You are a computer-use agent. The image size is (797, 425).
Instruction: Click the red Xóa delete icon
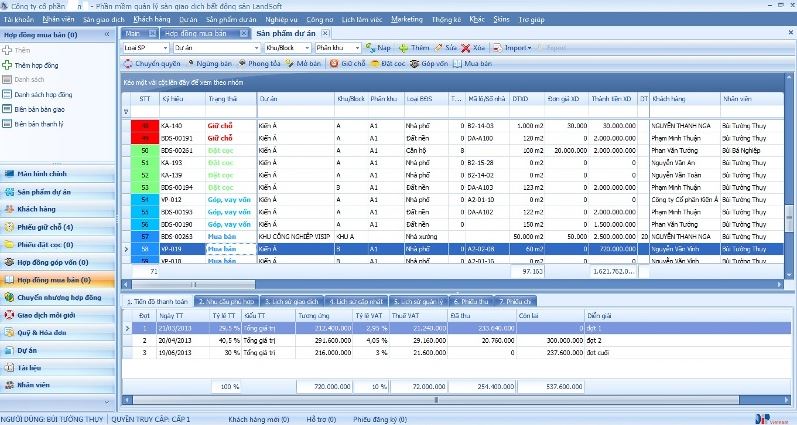[x=467, y=47]
